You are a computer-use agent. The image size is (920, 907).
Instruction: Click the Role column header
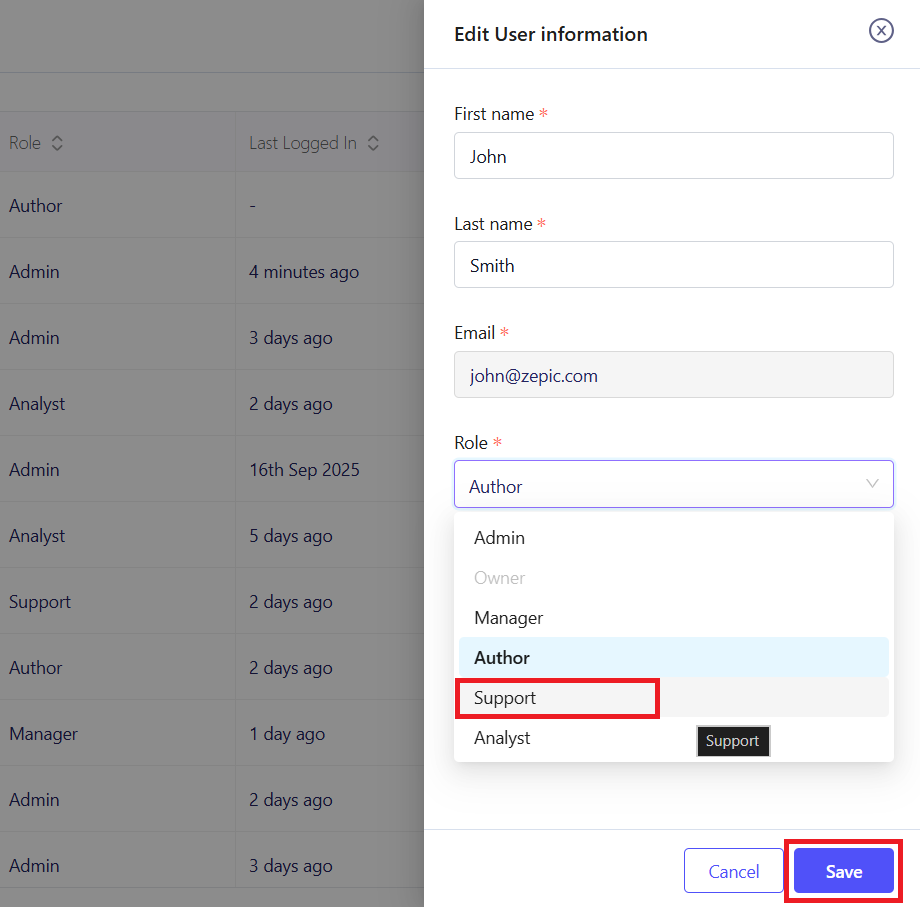coord(25,143)
